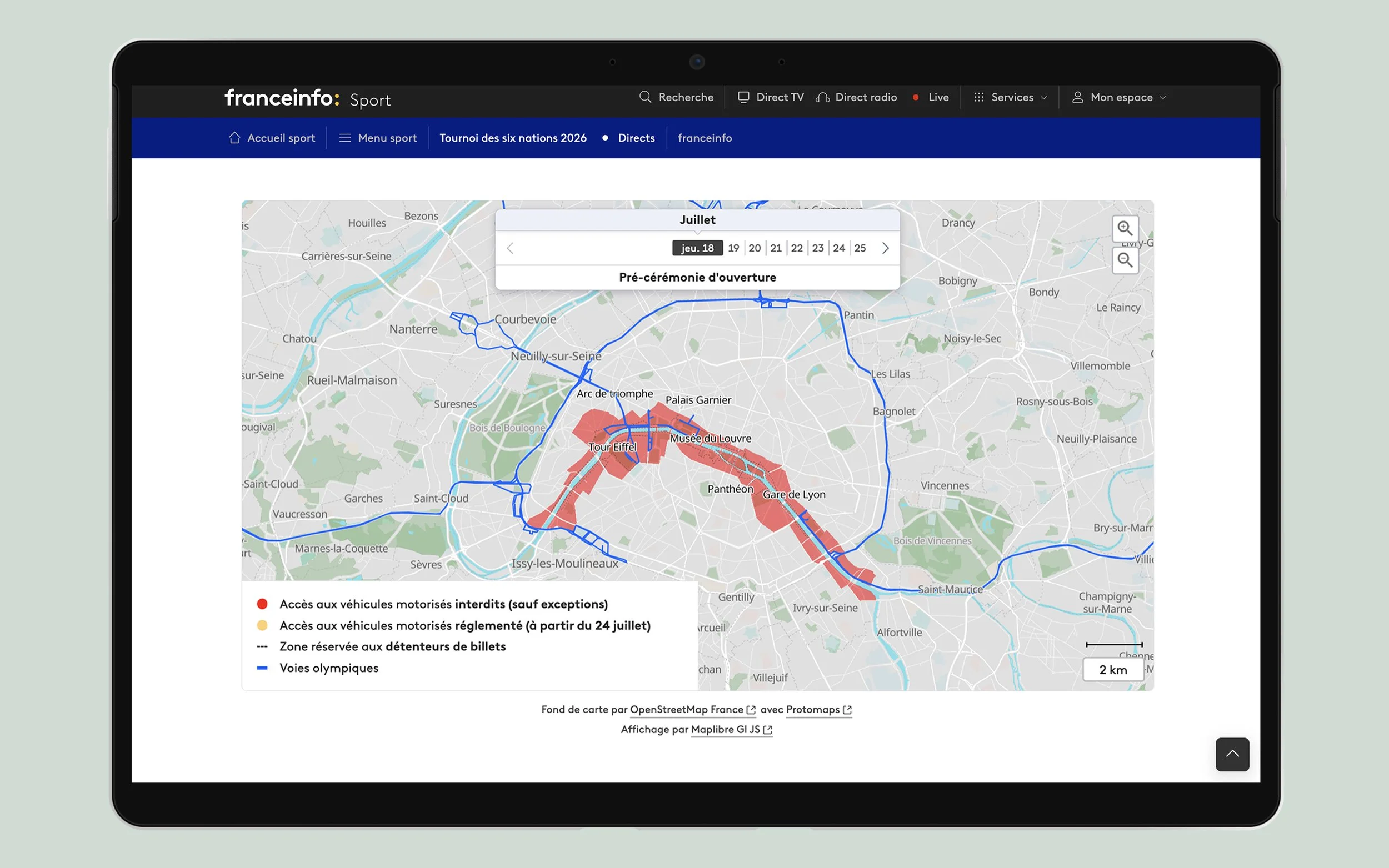Open Recherche search magnifier

click(676, 97)
